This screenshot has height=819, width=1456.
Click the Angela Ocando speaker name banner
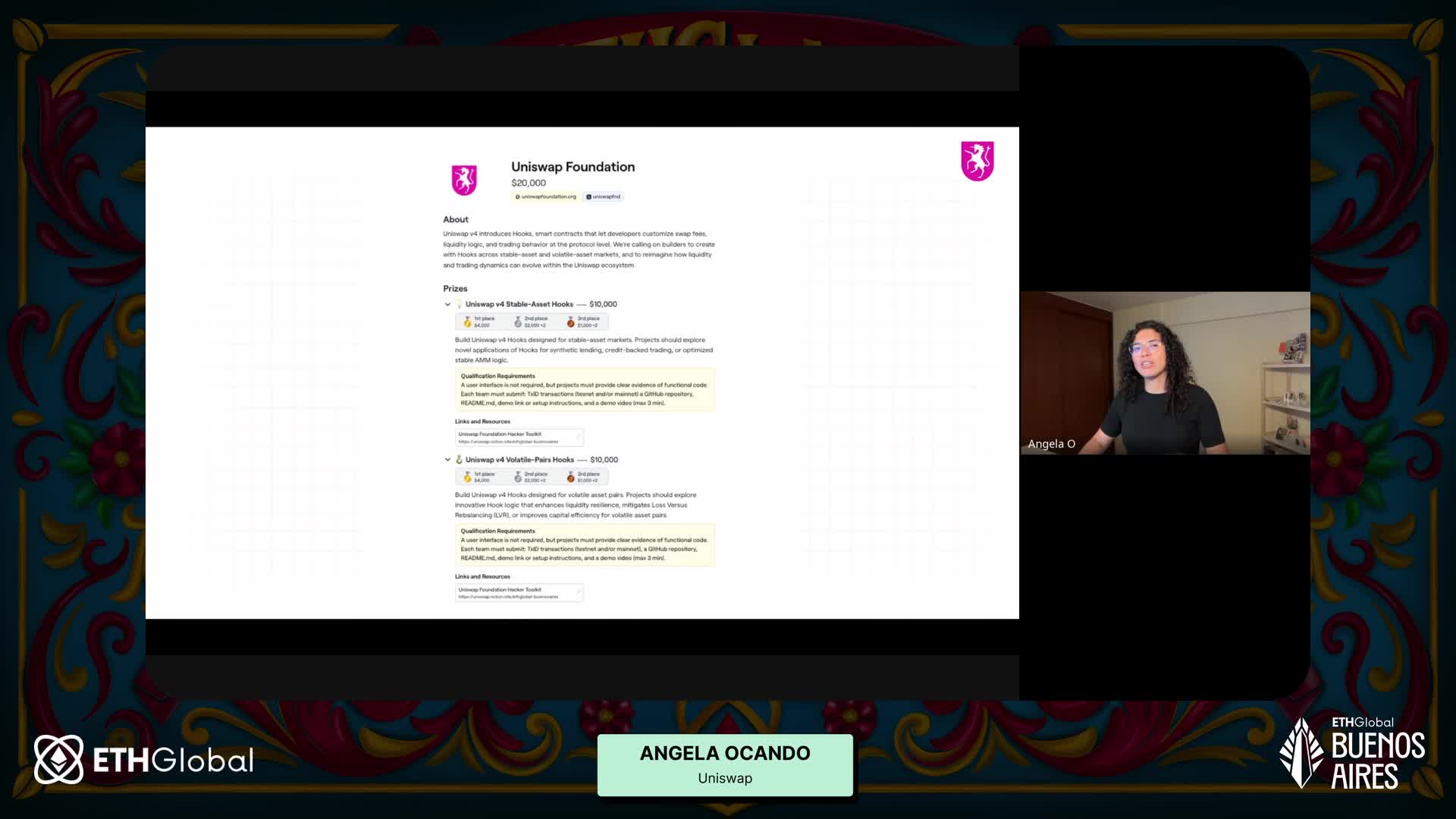[725, 764]
